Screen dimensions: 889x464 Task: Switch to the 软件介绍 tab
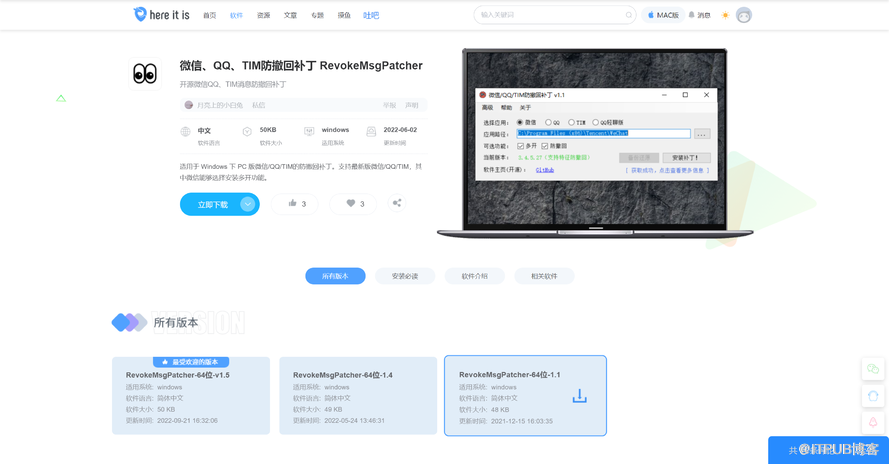475,276
